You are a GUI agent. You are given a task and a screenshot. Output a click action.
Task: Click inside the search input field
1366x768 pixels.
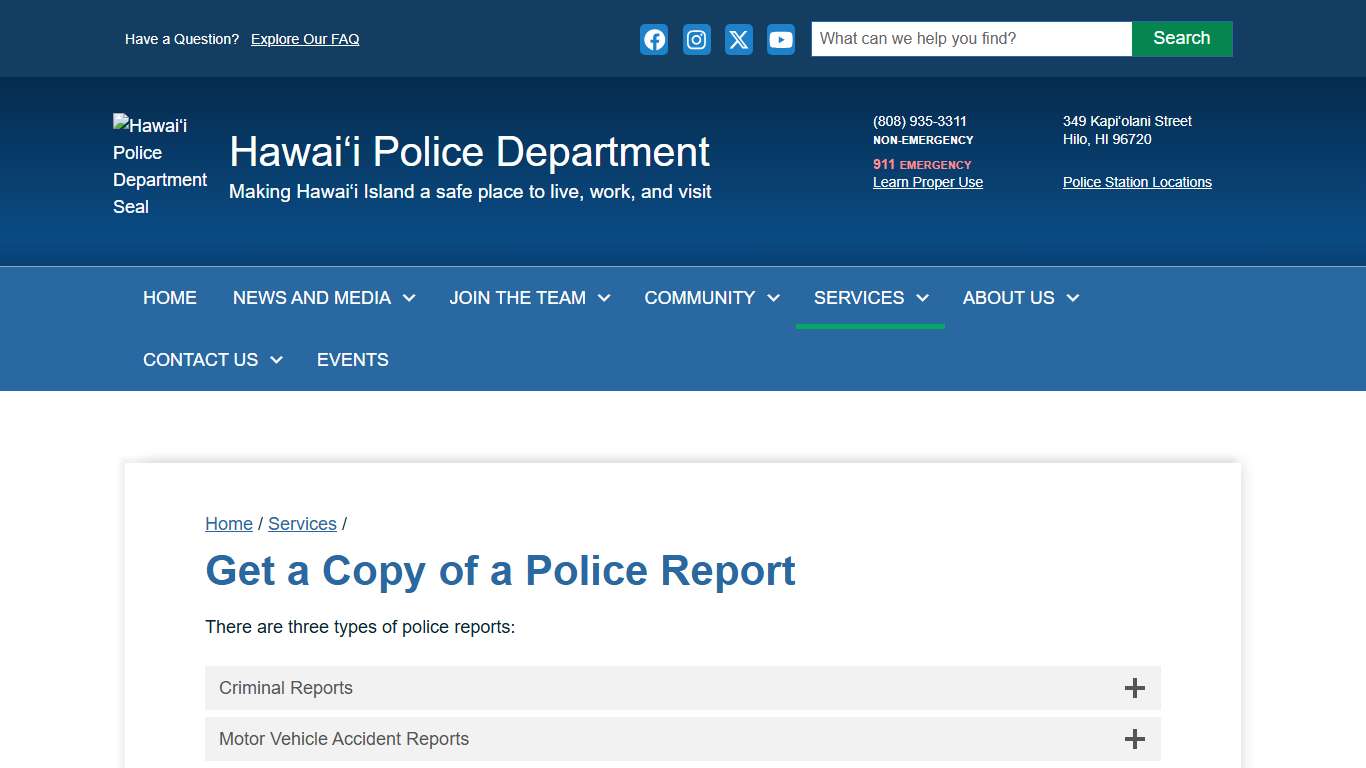(970, 38)
